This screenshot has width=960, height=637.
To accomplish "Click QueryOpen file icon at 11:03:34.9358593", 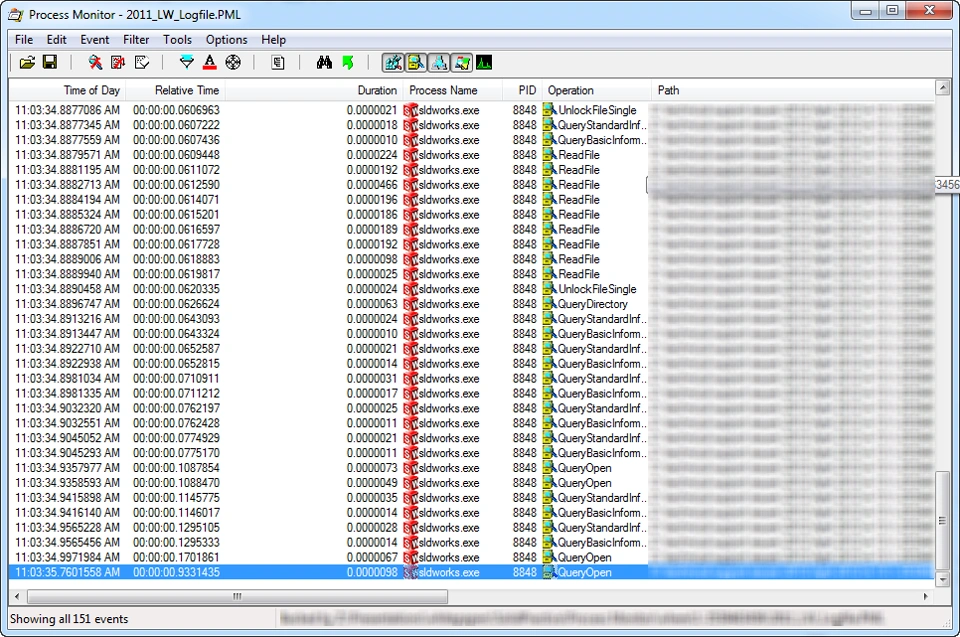I will pos(549,483).
